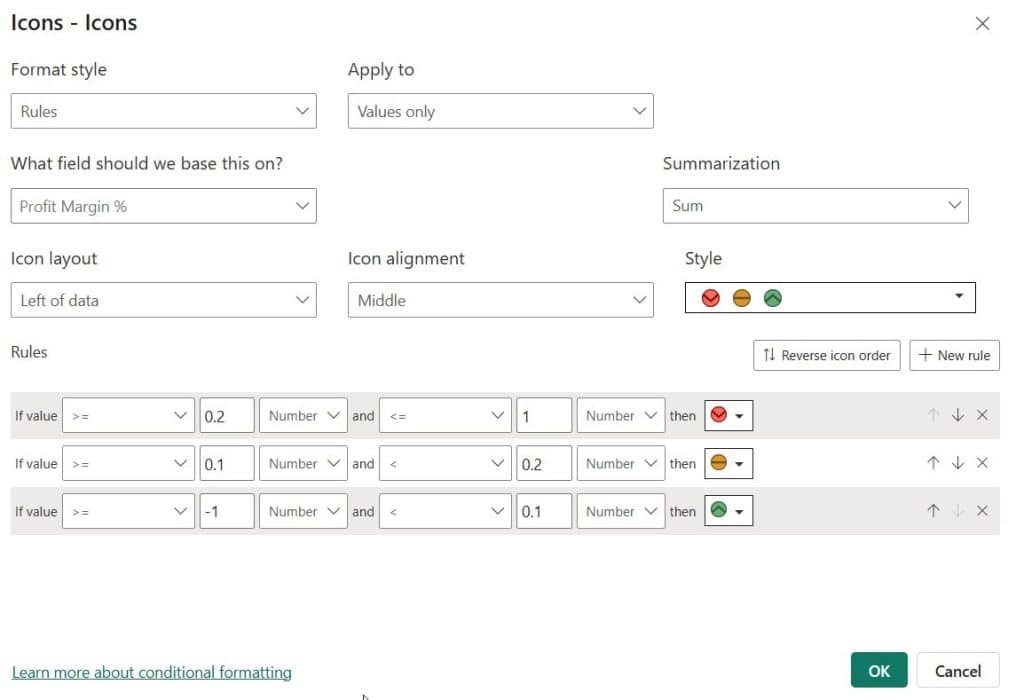Open first rule's >= operator dropdown
This screenshot has width=1024, height=700.
tap(128, 415)
